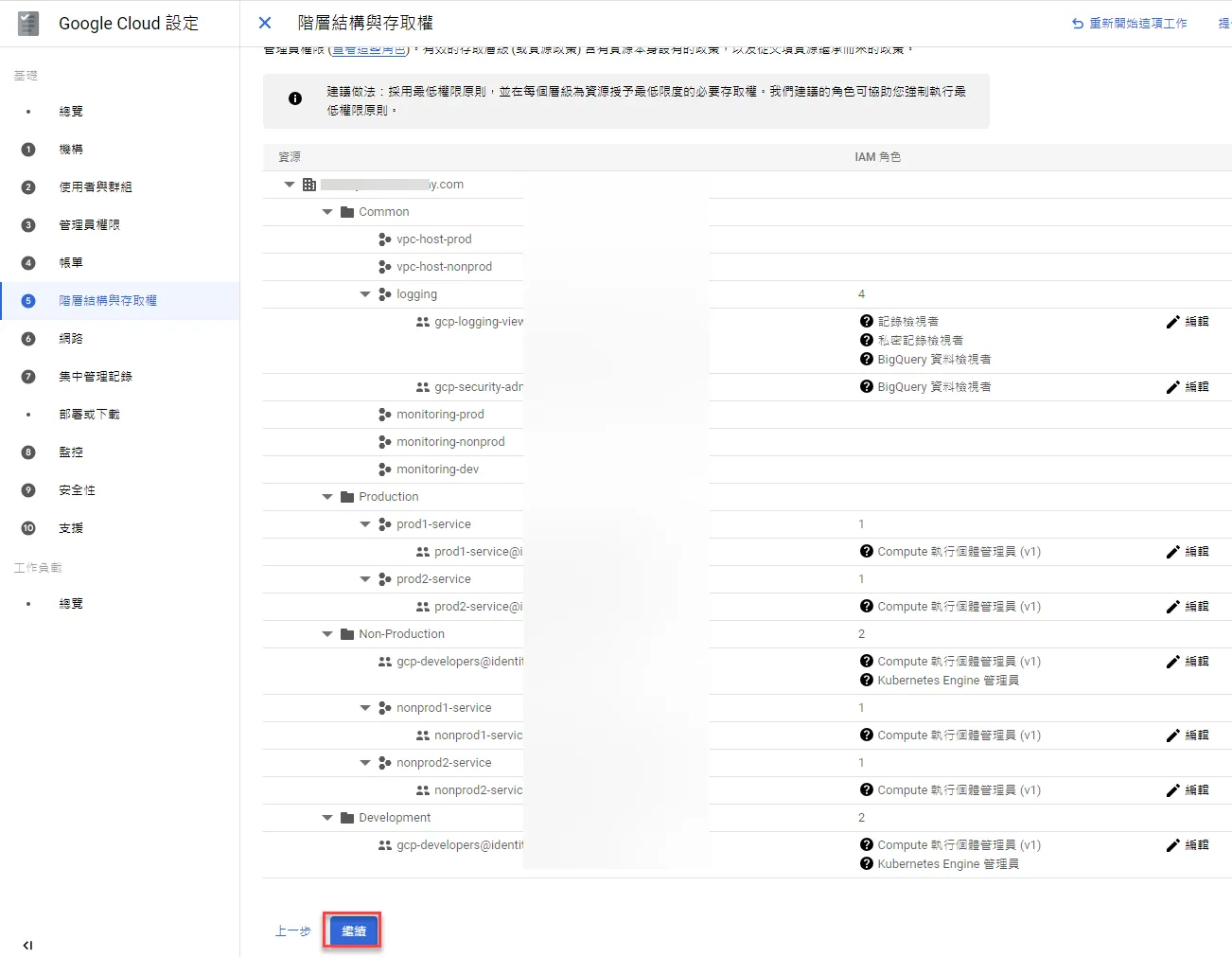Image resolution: width=1232 pixels, height=957 pixels.
Task: Show help for nonprod2-service Compute role
Action: pyautogui.click(x=866, y=789)
